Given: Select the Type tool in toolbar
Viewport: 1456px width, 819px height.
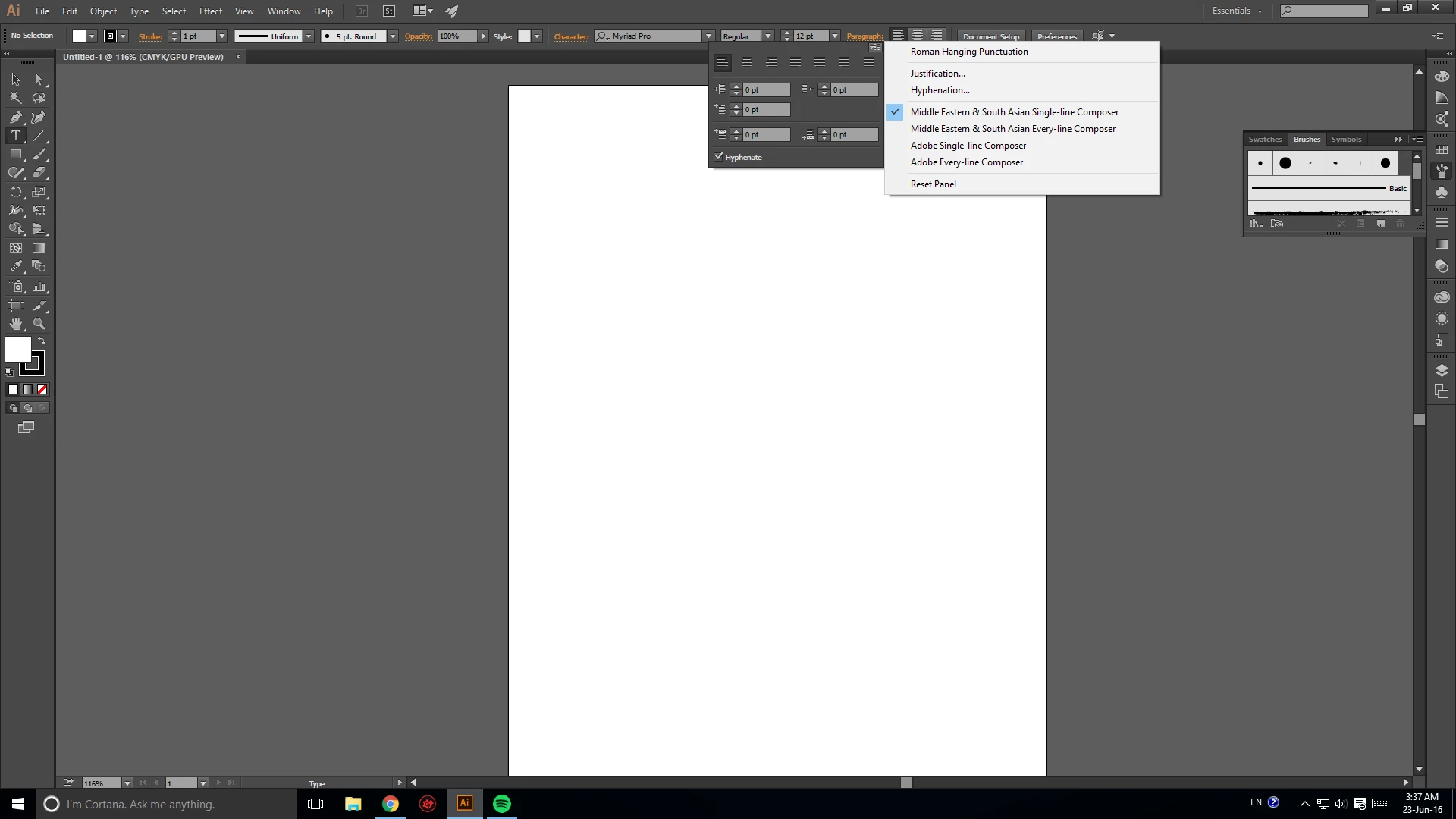Looking at the screenshot, I should [x=15, y=136].
